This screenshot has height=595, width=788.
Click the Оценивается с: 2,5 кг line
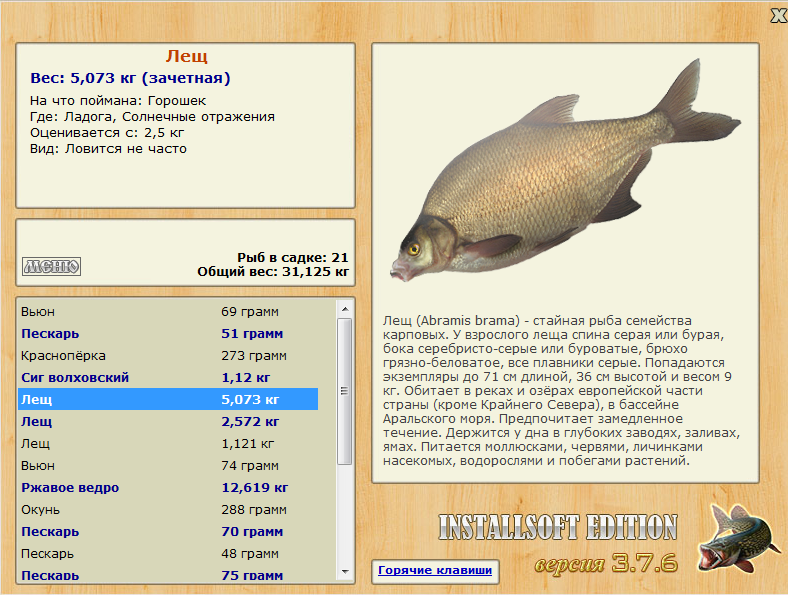click(x=107, y=133)
